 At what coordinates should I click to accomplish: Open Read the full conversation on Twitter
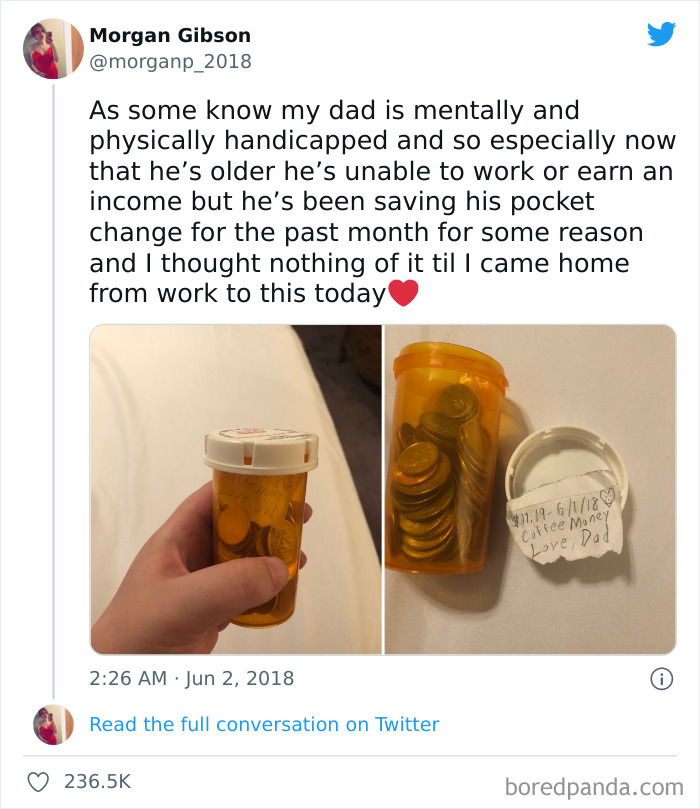tap(265, 723)
